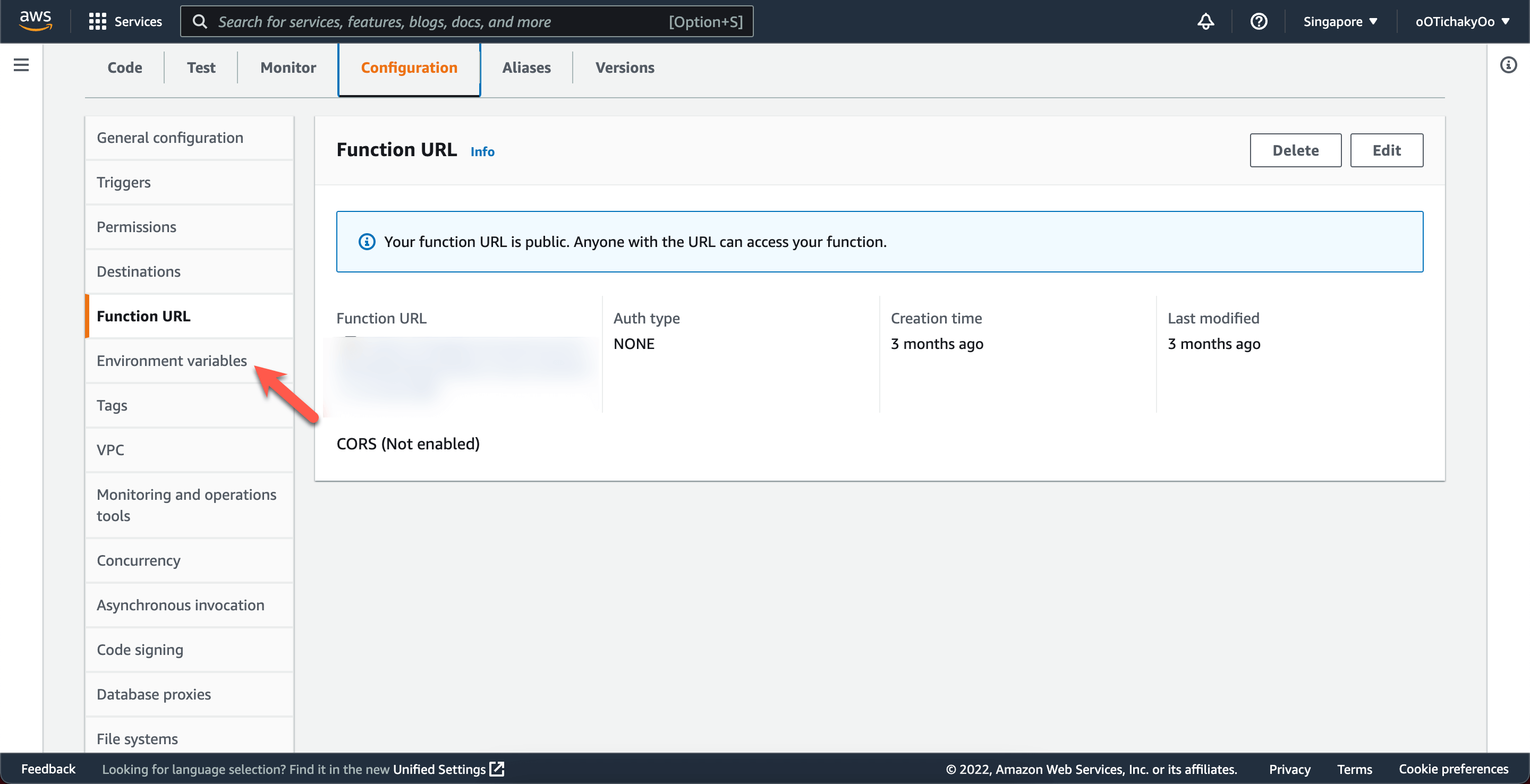Open the hamburger navigation menu
This screenshot has width=1530, height=784.
pos(21,65)
